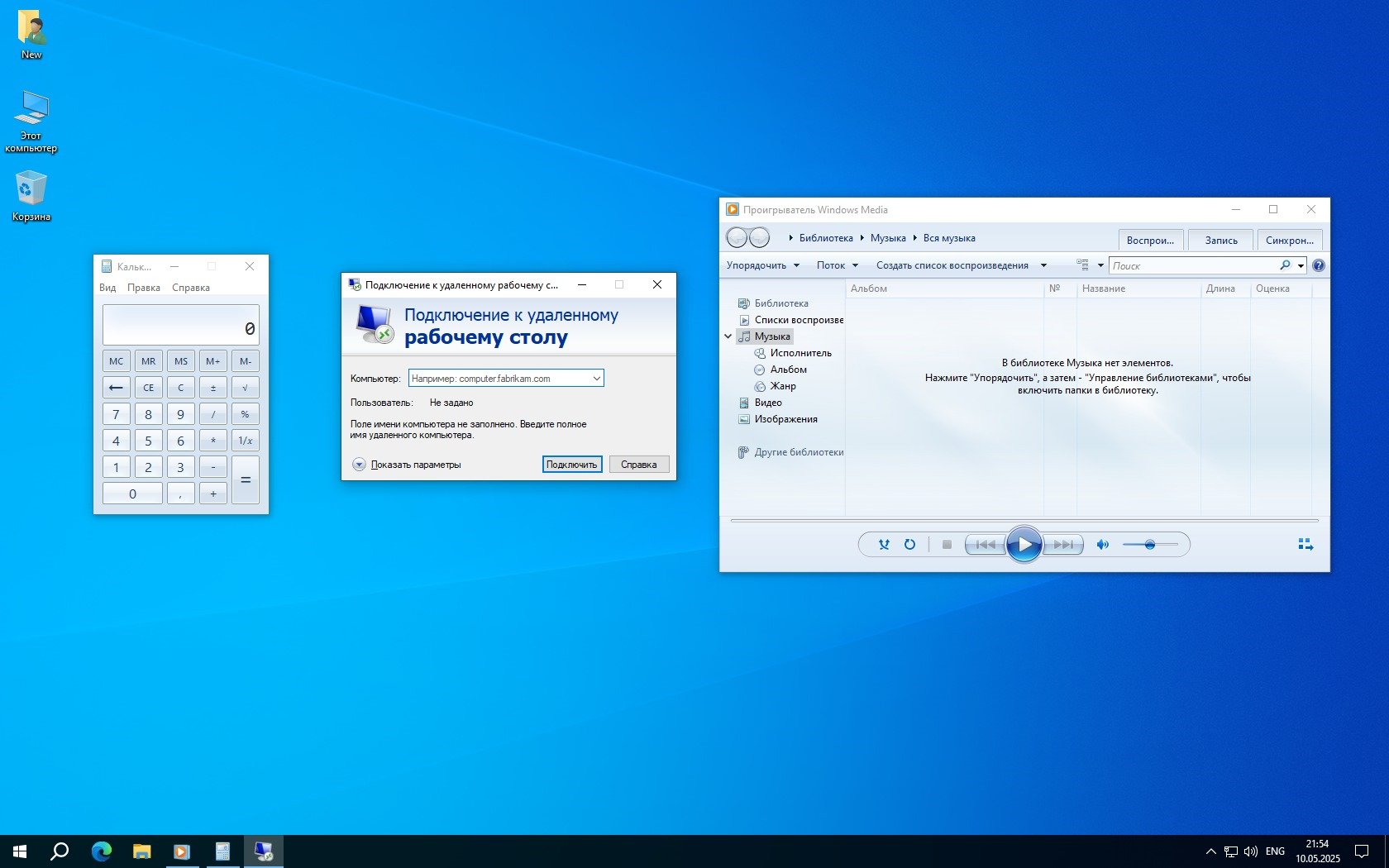Switch to Now Playing view icon
Screen dimensions: 1389x868
point(1305,545)
